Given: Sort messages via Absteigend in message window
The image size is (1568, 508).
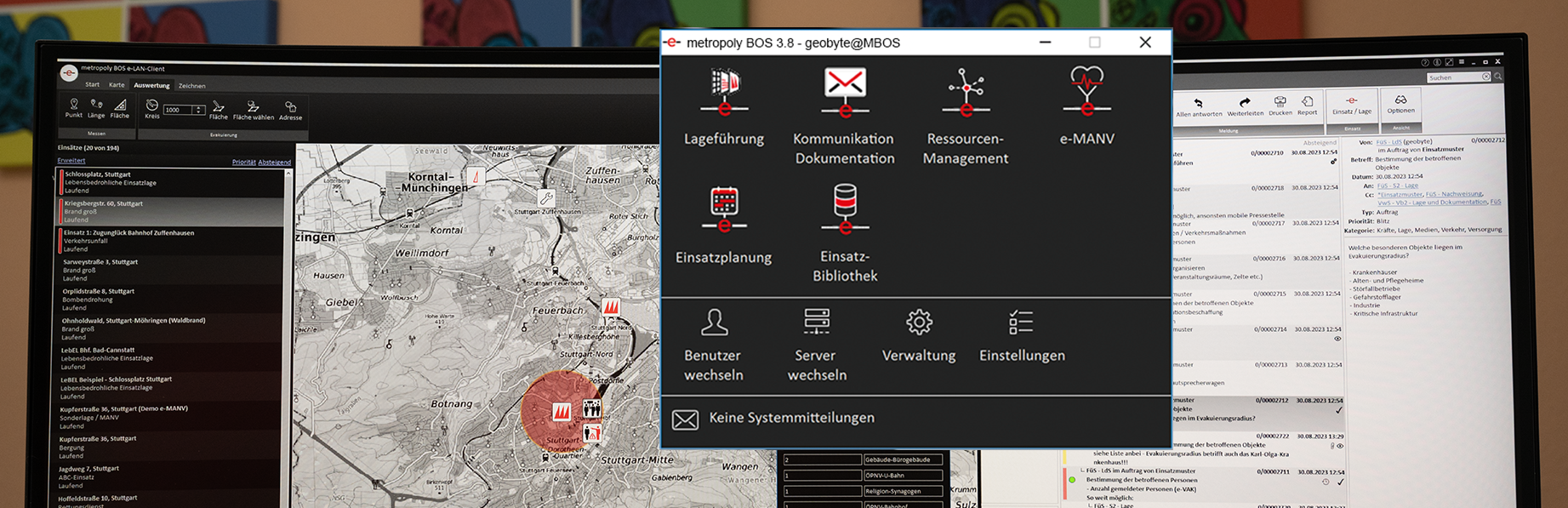Looking at the screenshot, I should [x=1320, y=143].
